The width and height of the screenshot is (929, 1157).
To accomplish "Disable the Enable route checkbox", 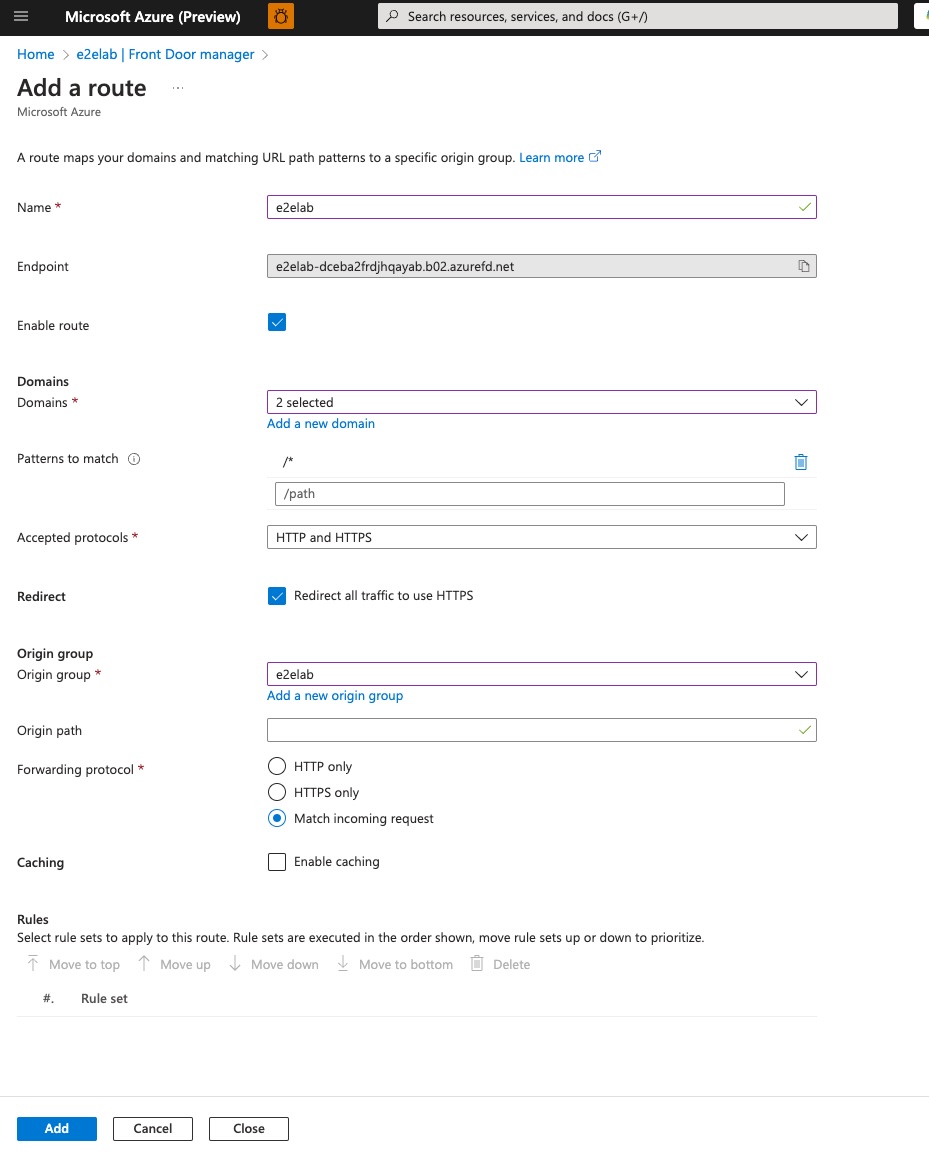I will pyautogui.click(x=276, y=322).
